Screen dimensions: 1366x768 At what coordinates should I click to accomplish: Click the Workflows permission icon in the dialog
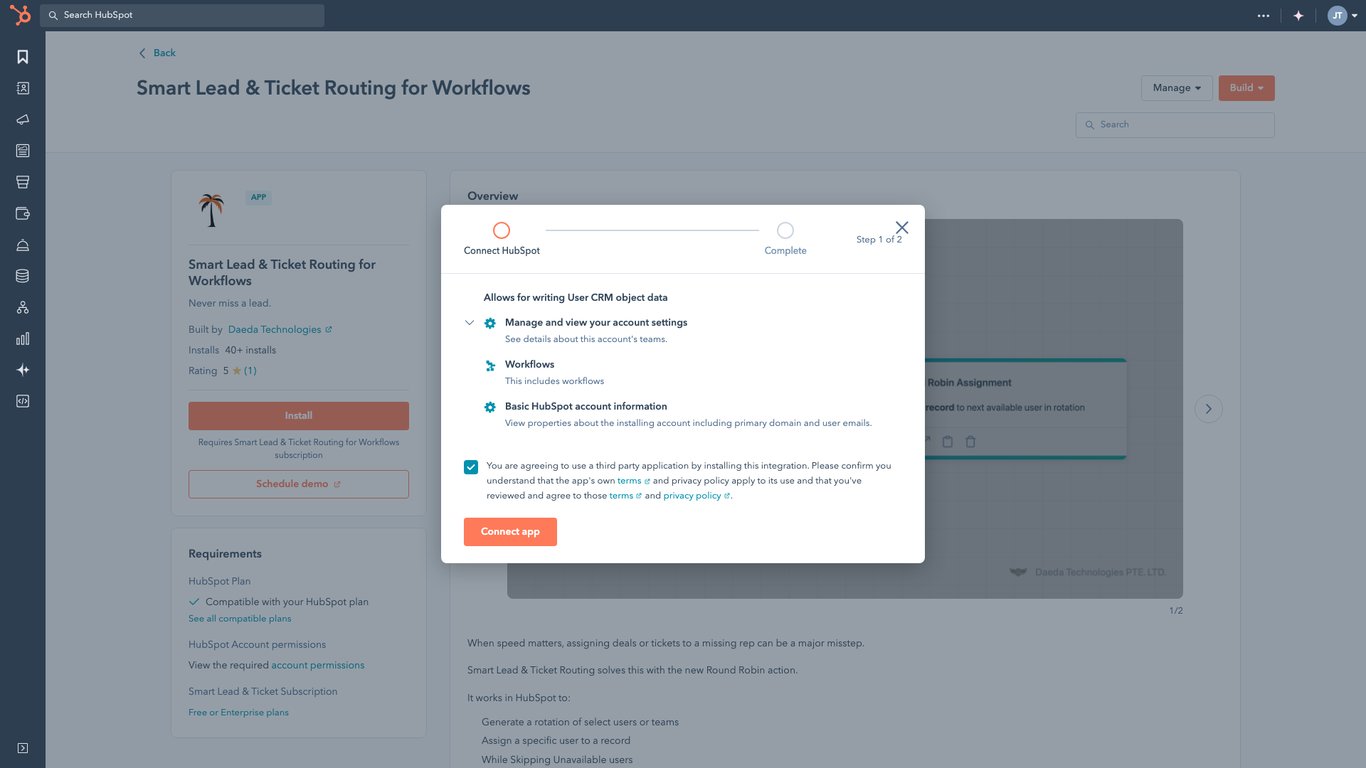[489, 366]
